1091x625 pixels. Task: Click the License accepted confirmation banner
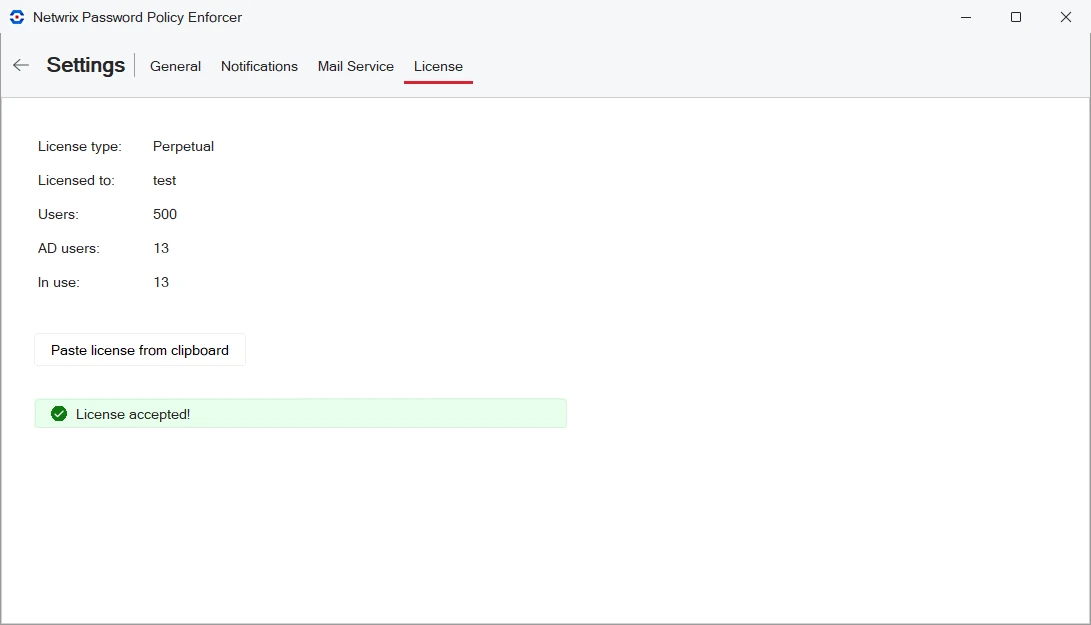tap(300, 413)
